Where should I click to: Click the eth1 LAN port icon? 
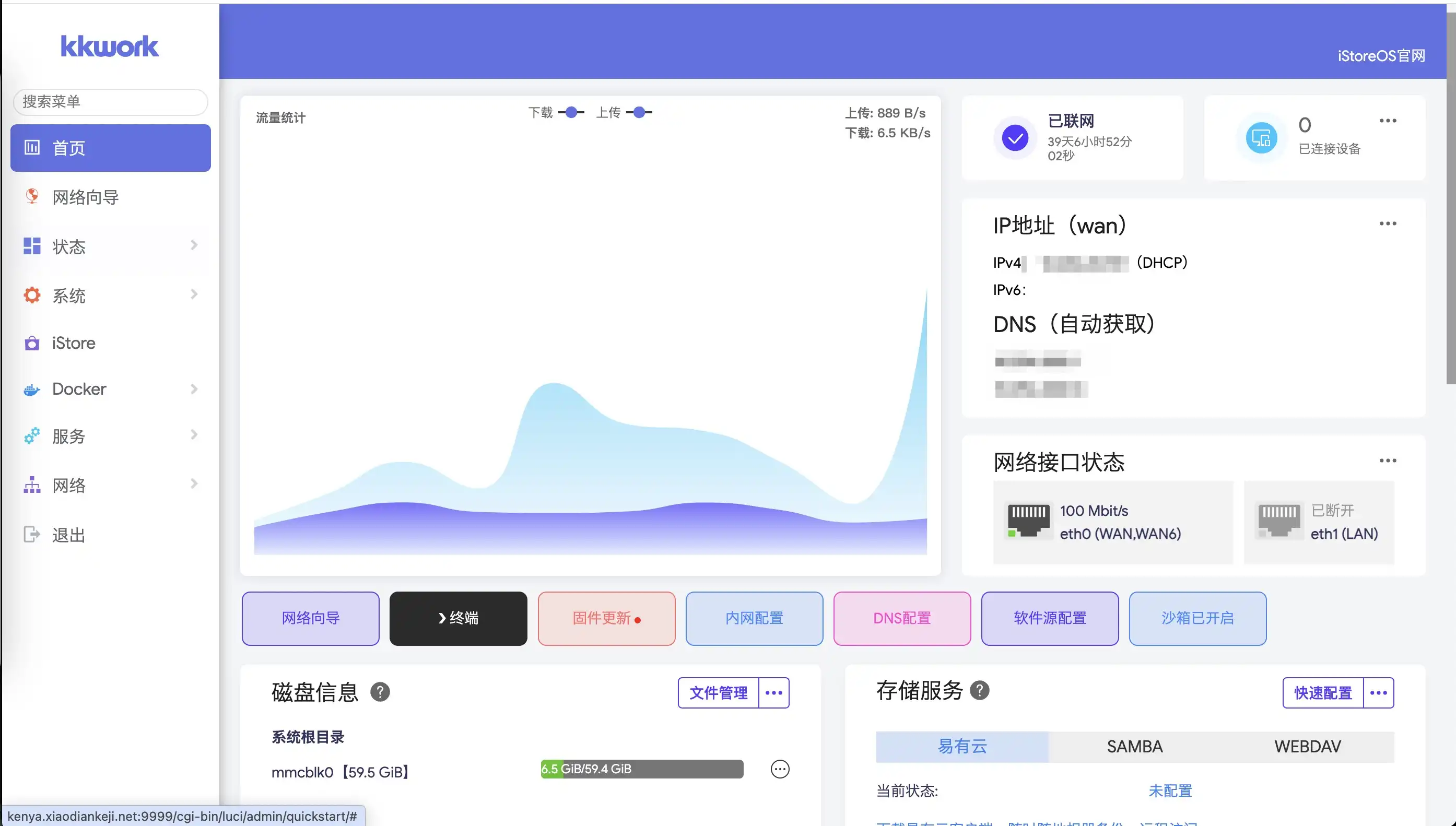click(1279, 520)
